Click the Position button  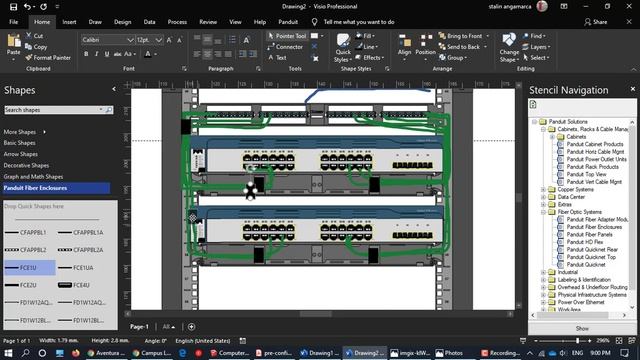(x=425, y=47)
